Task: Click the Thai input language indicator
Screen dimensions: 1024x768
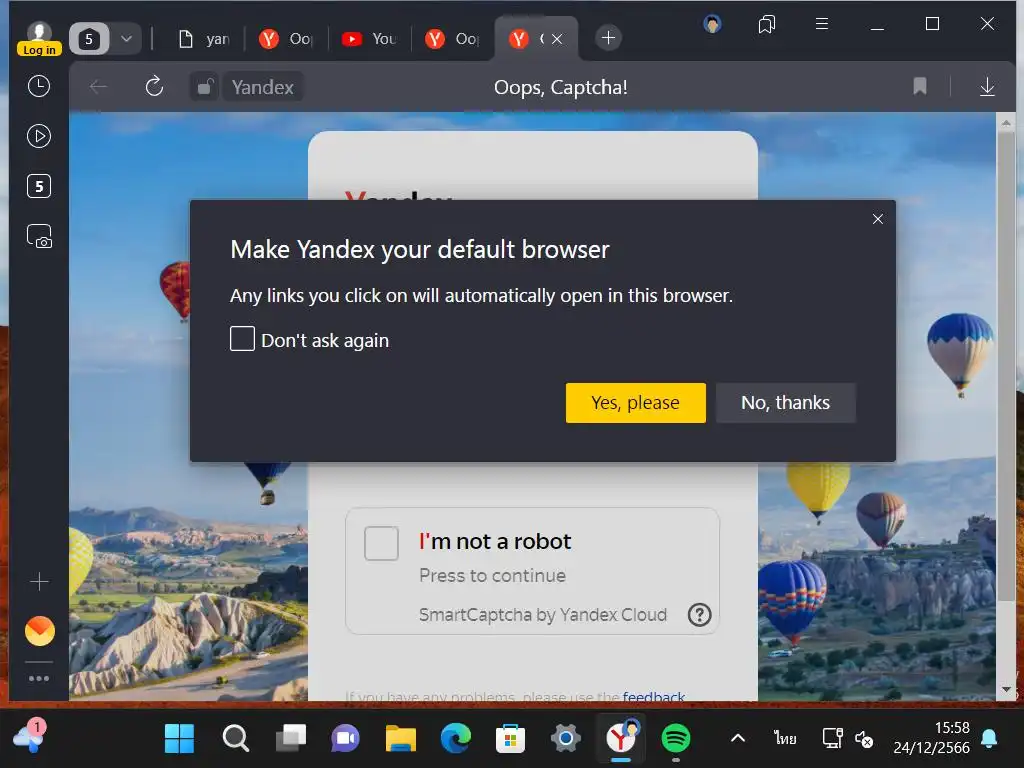Action: coord(785,739)
